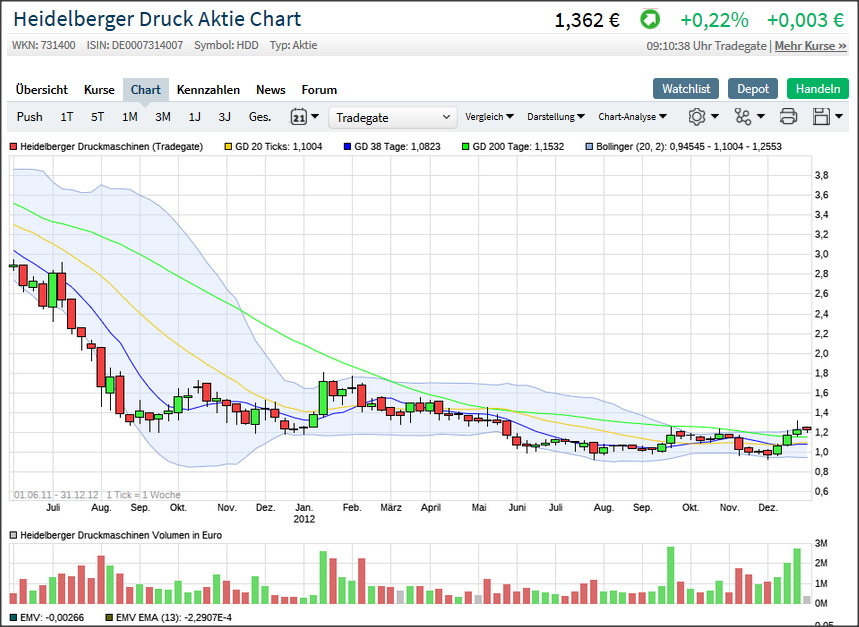The height and width of the screenshot is (627, 859).
Task: Click the Heidelberger Druck Aktie Chart heading
Action: point(157,19)
